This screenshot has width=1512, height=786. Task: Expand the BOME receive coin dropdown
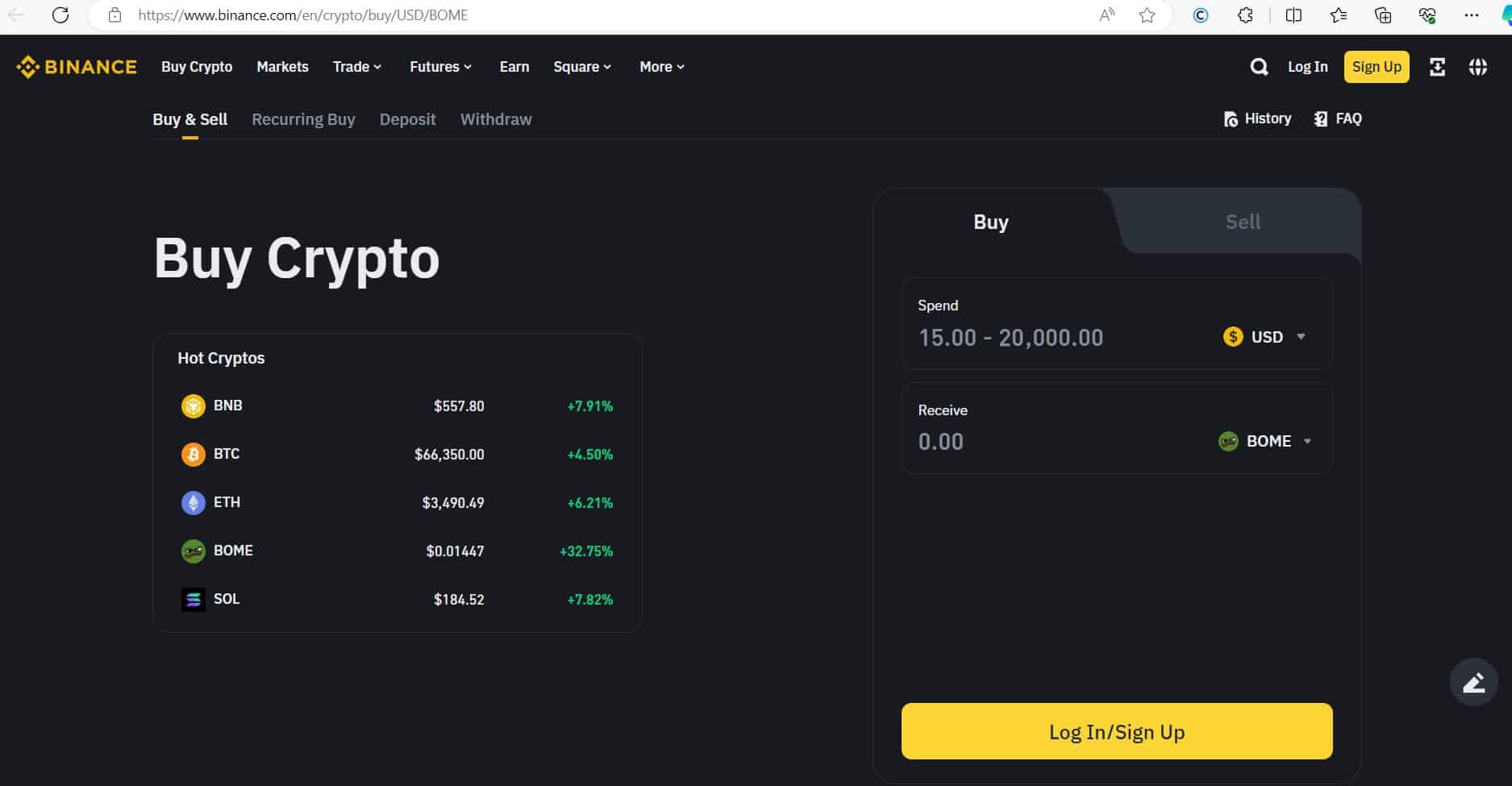[x=1265, y=441]
